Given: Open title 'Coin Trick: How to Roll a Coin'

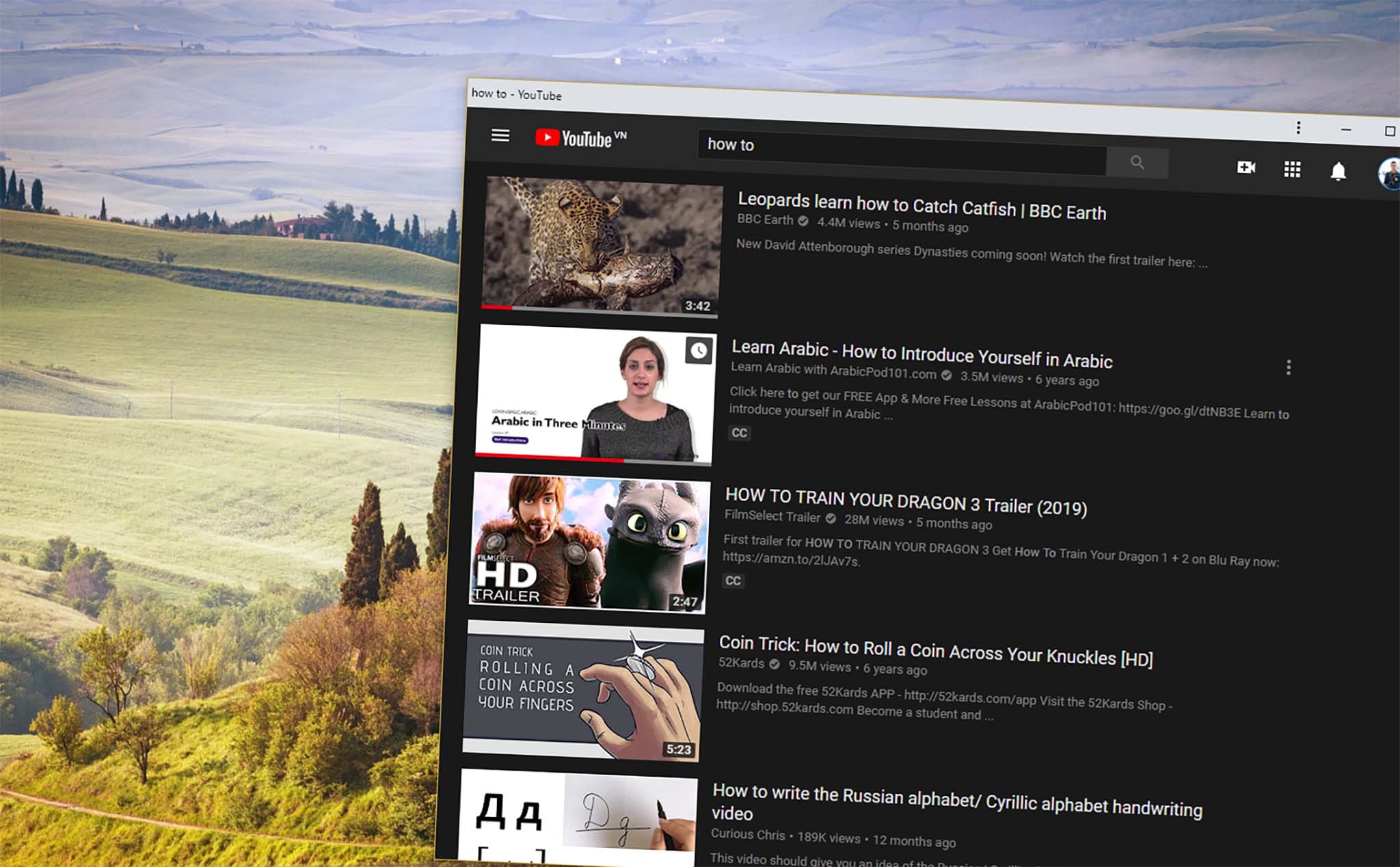Looking at the screenshot, I should click(x=936, y=651).
